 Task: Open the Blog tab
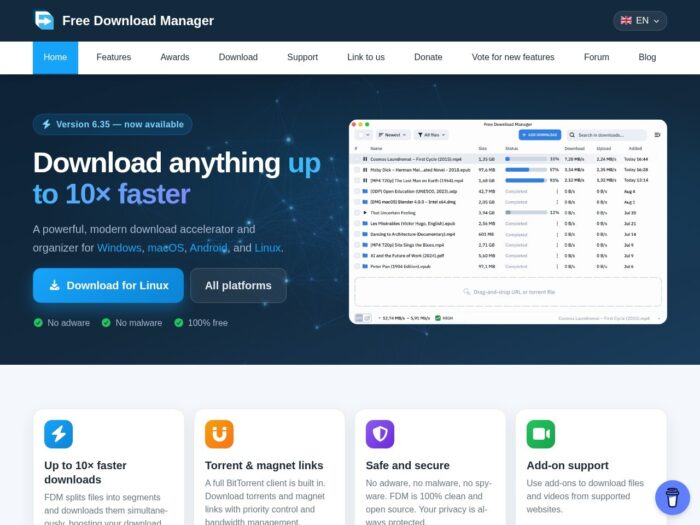pos(647,58)
